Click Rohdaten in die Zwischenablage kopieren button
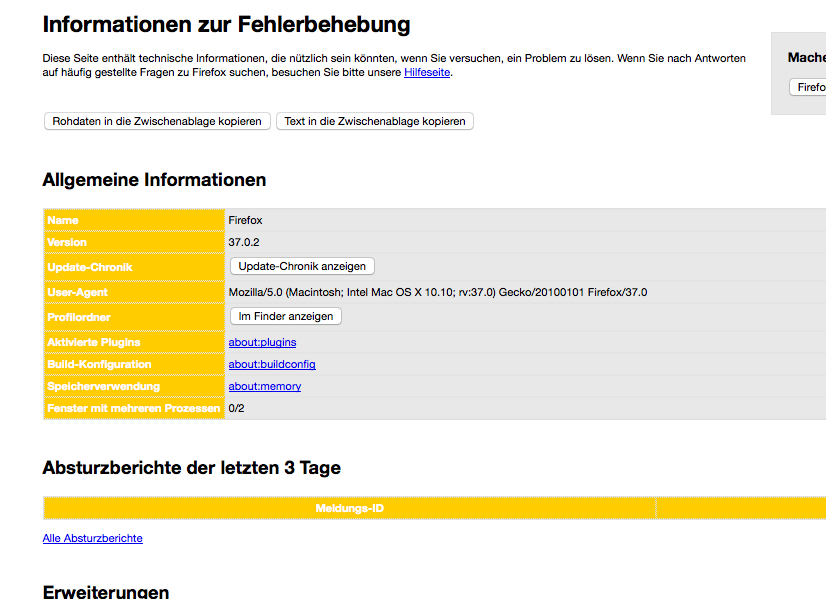The height and width of the screenshot is (599, 826). pyautogui.click(x=157, y=121)
